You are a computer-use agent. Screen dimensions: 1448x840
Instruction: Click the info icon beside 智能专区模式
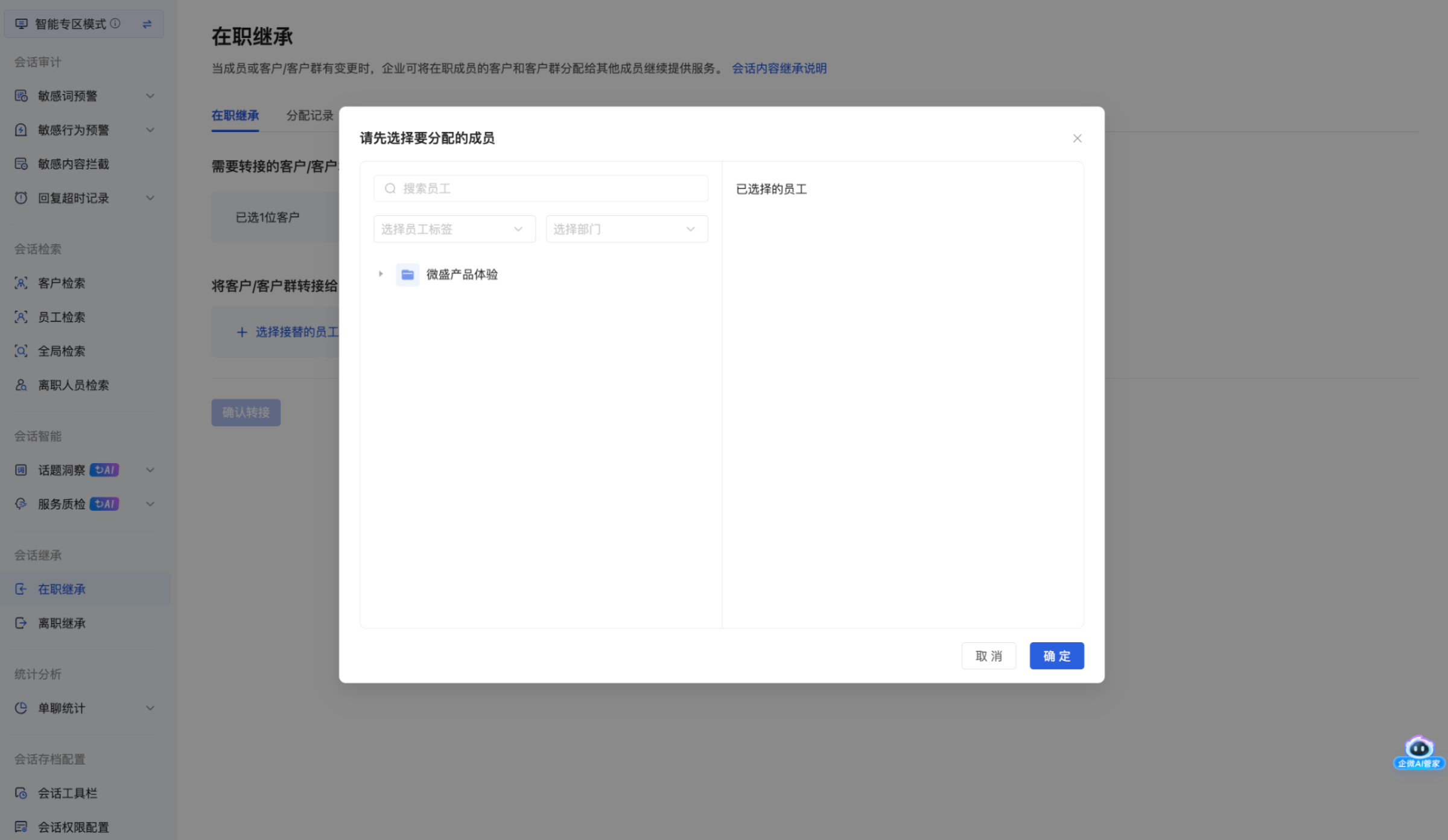115,24
